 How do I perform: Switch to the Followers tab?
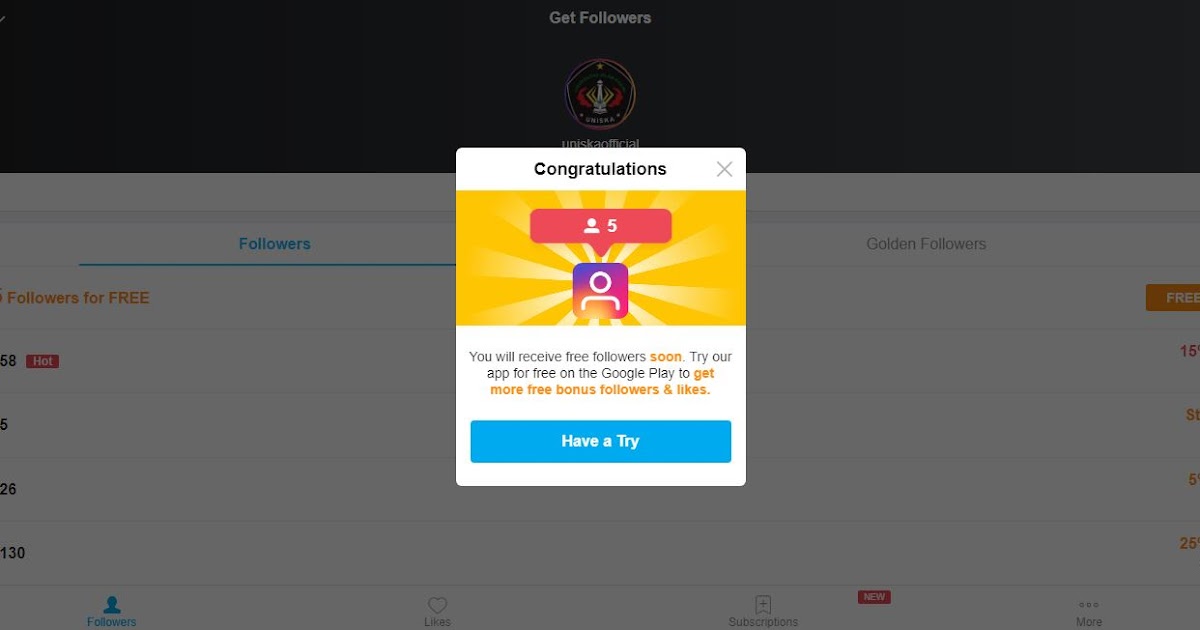click(x=274, y=244)
